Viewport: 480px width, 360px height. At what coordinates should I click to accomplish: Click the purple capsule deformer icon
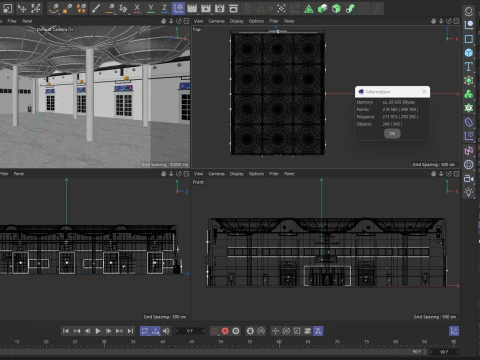469,122
